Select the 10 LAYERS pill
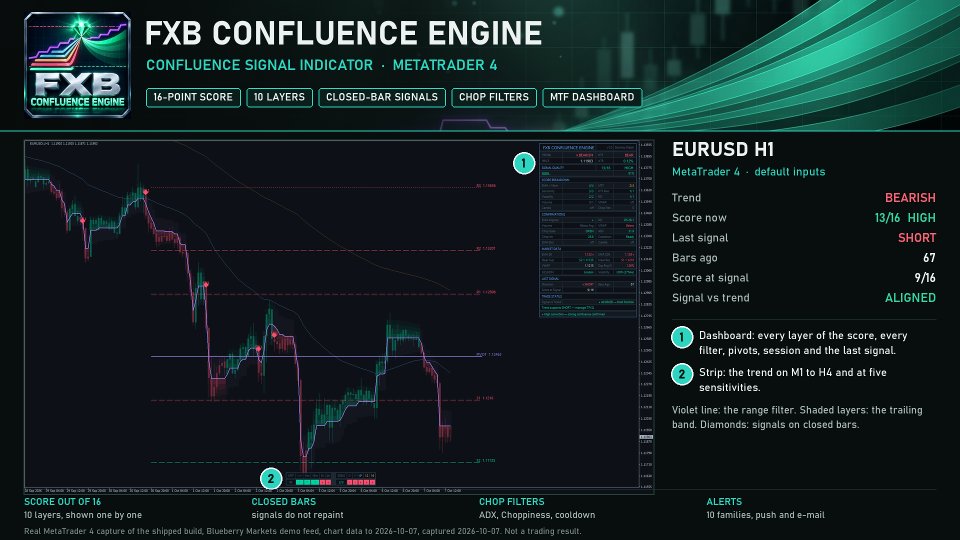Viewport: 960px width, 540px height. pos(279,97)
